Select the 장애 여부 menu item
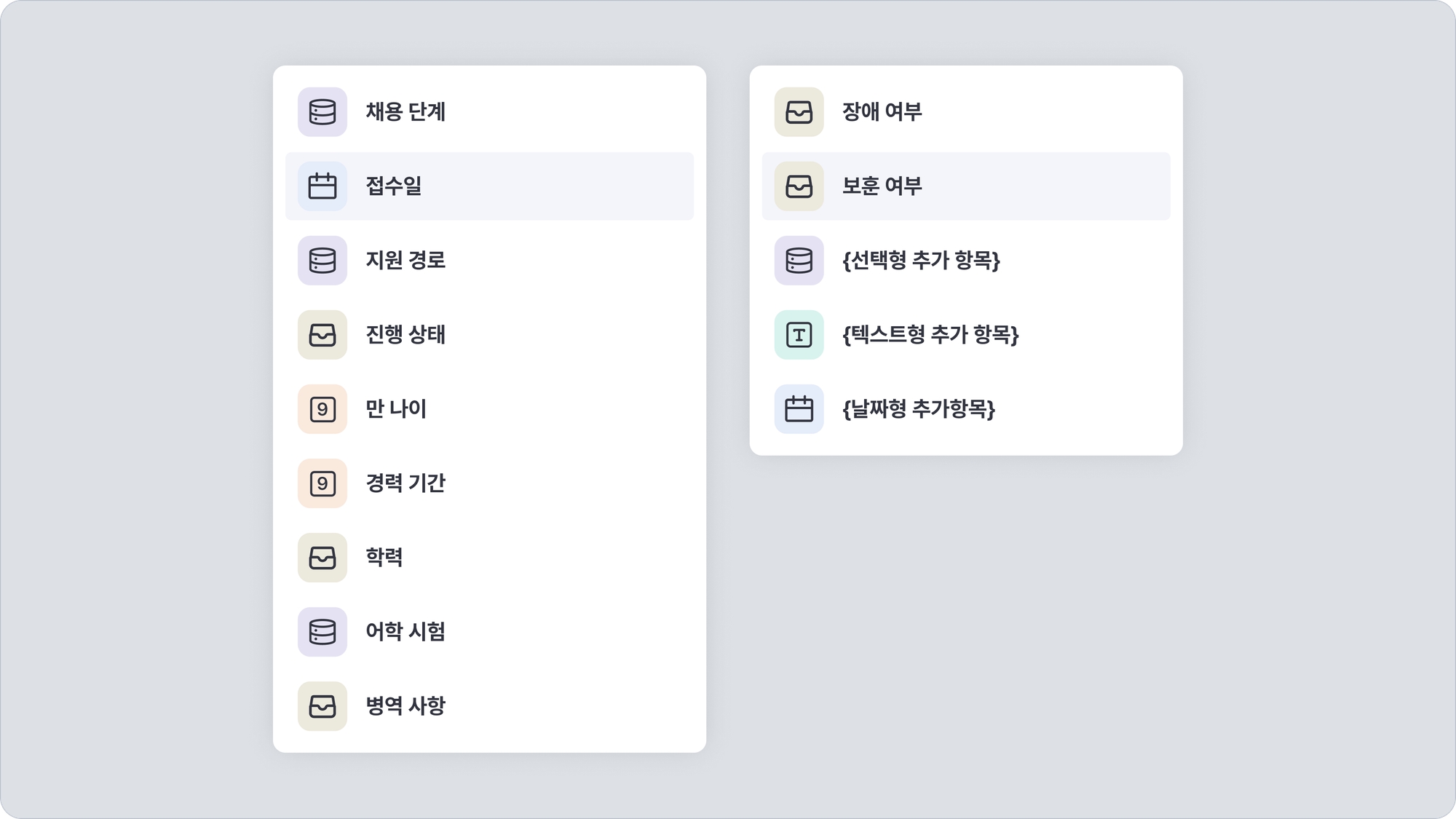The height and width of the screenshot is (819, 1456). [x=882, y=112]
